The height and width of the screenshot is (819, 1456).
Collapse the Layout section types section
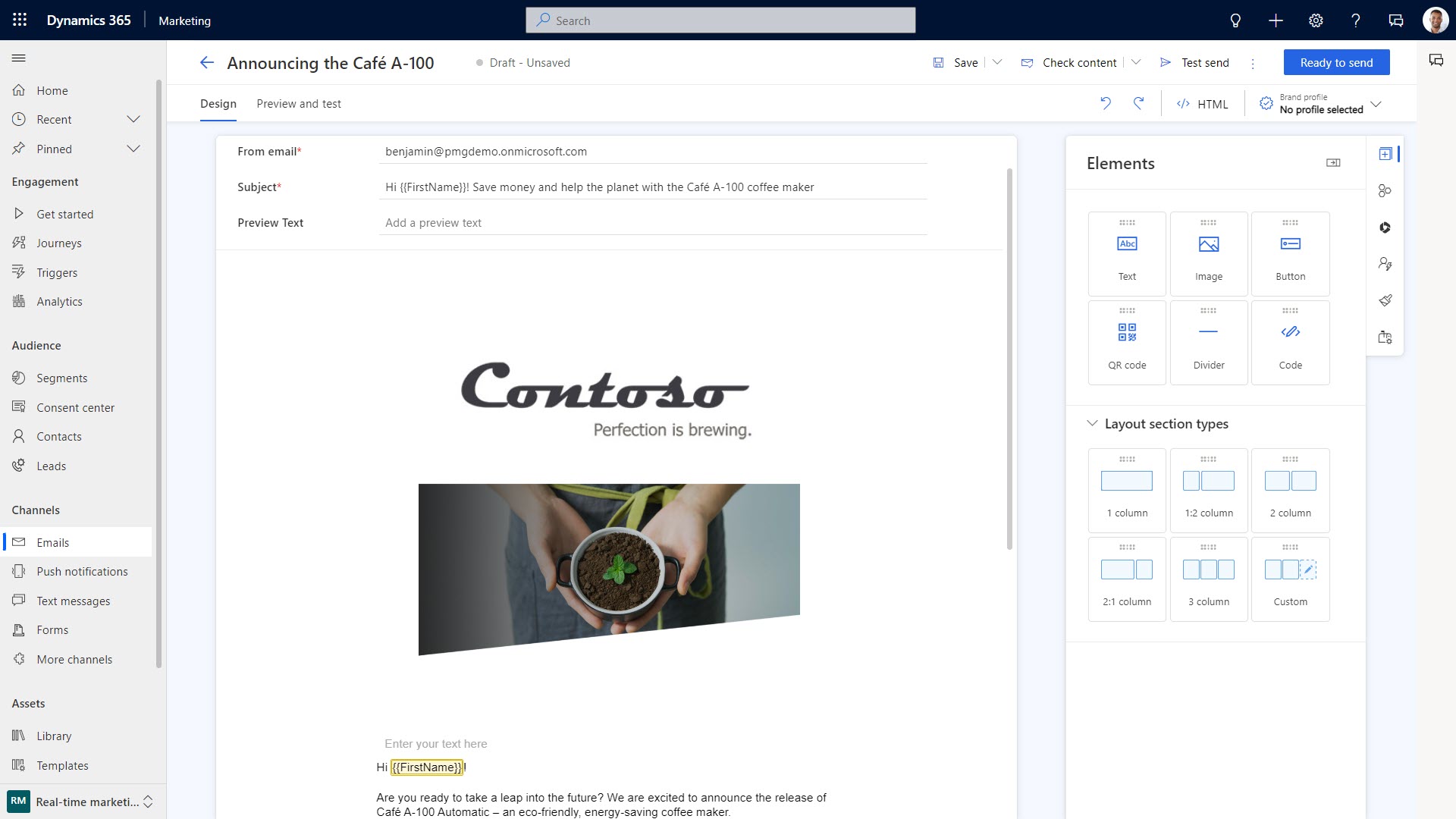[x=1092, y=423]
